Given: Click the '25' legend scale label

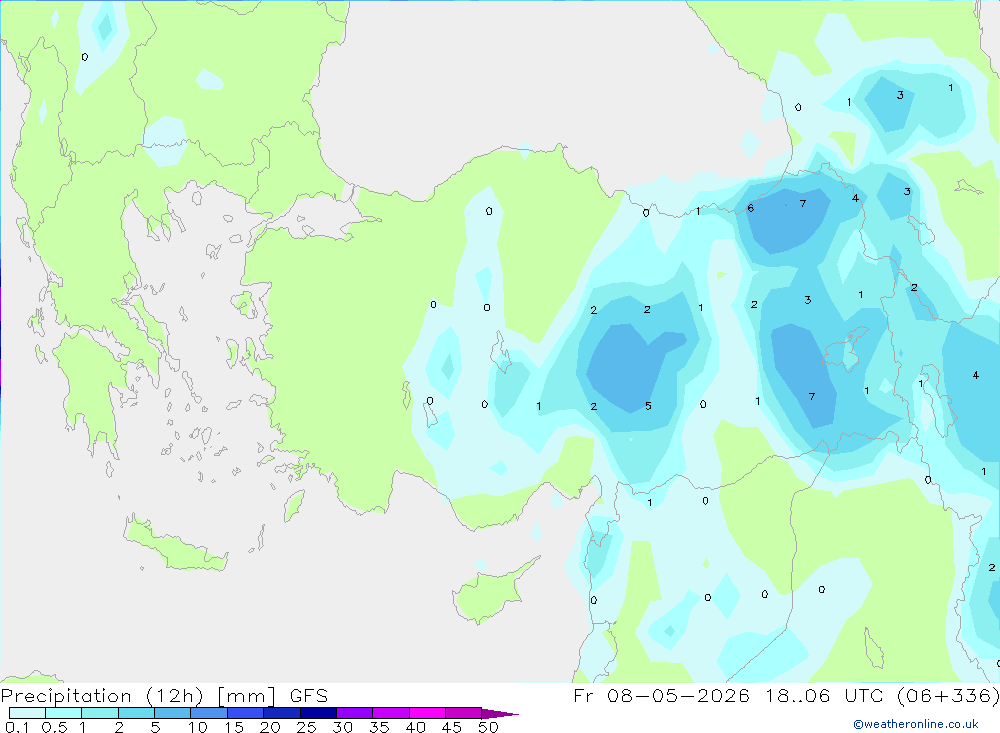Looking at the screenshot, I should click(307, 727).
